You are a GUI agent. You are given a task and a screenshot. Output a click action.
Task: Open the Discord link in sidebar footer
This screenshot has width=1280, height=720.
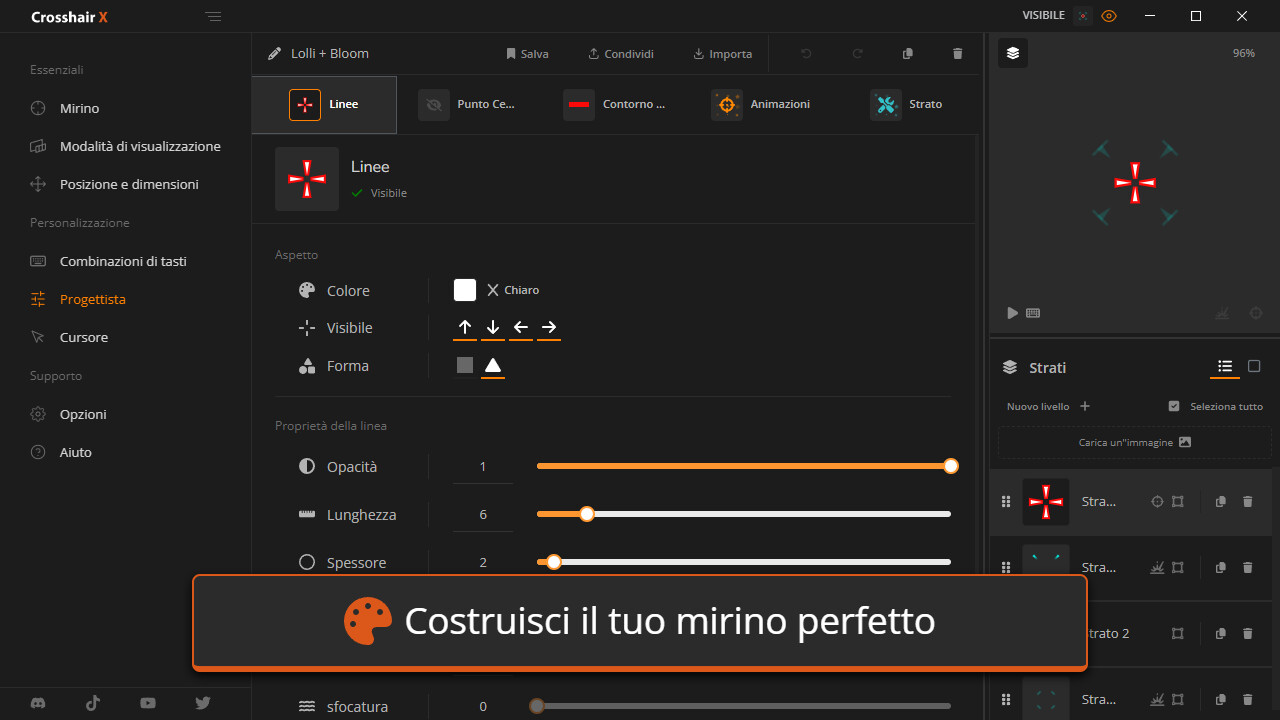(x=38, y=703)
